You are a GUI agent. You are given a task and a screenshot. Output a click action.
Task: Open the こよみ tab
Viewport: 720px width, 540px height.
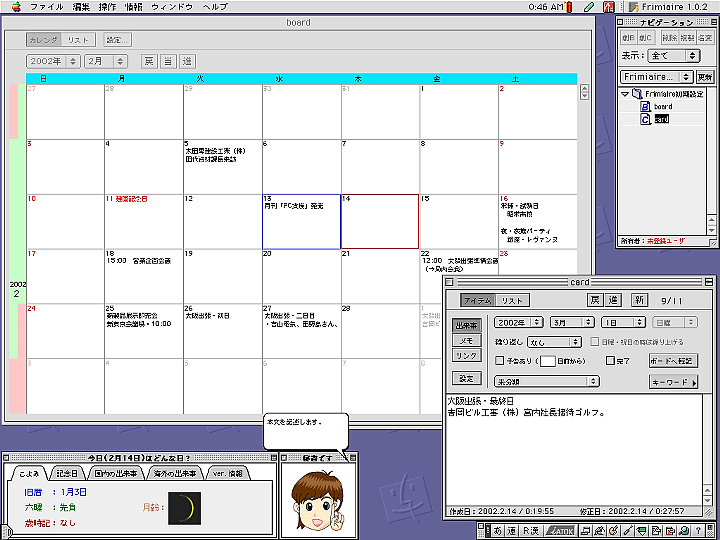30,473
